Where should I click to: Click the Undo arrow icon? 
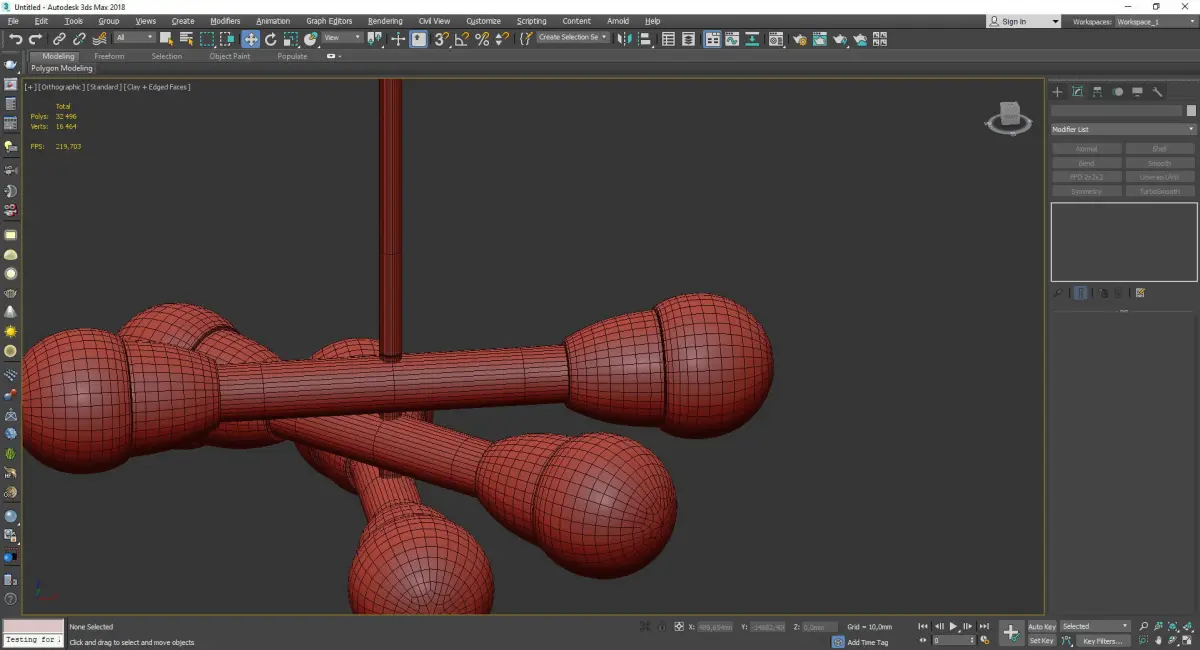[x=15, y=39]
